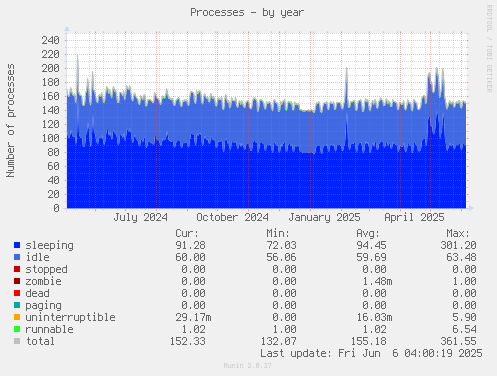
Task: Click the 'April 2025' axis label
Action: click(x=414, y=217)
